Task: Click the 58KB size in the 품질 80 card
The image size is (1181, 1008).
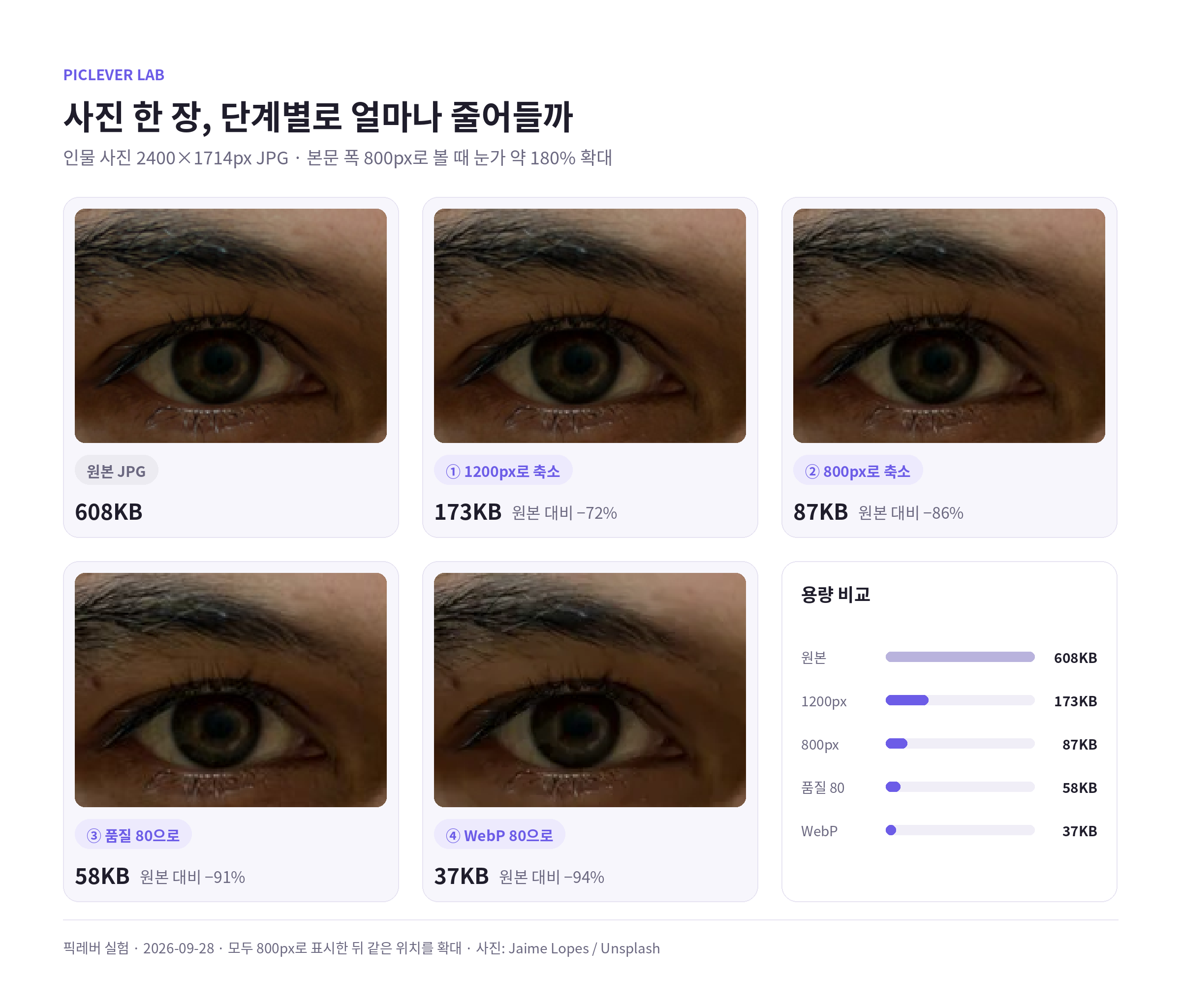Action: pos(102,876)
